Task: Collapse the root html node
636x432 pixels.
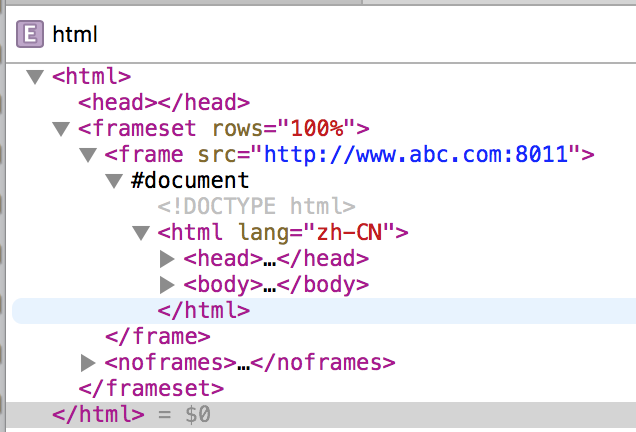Action: coord(35,77)
